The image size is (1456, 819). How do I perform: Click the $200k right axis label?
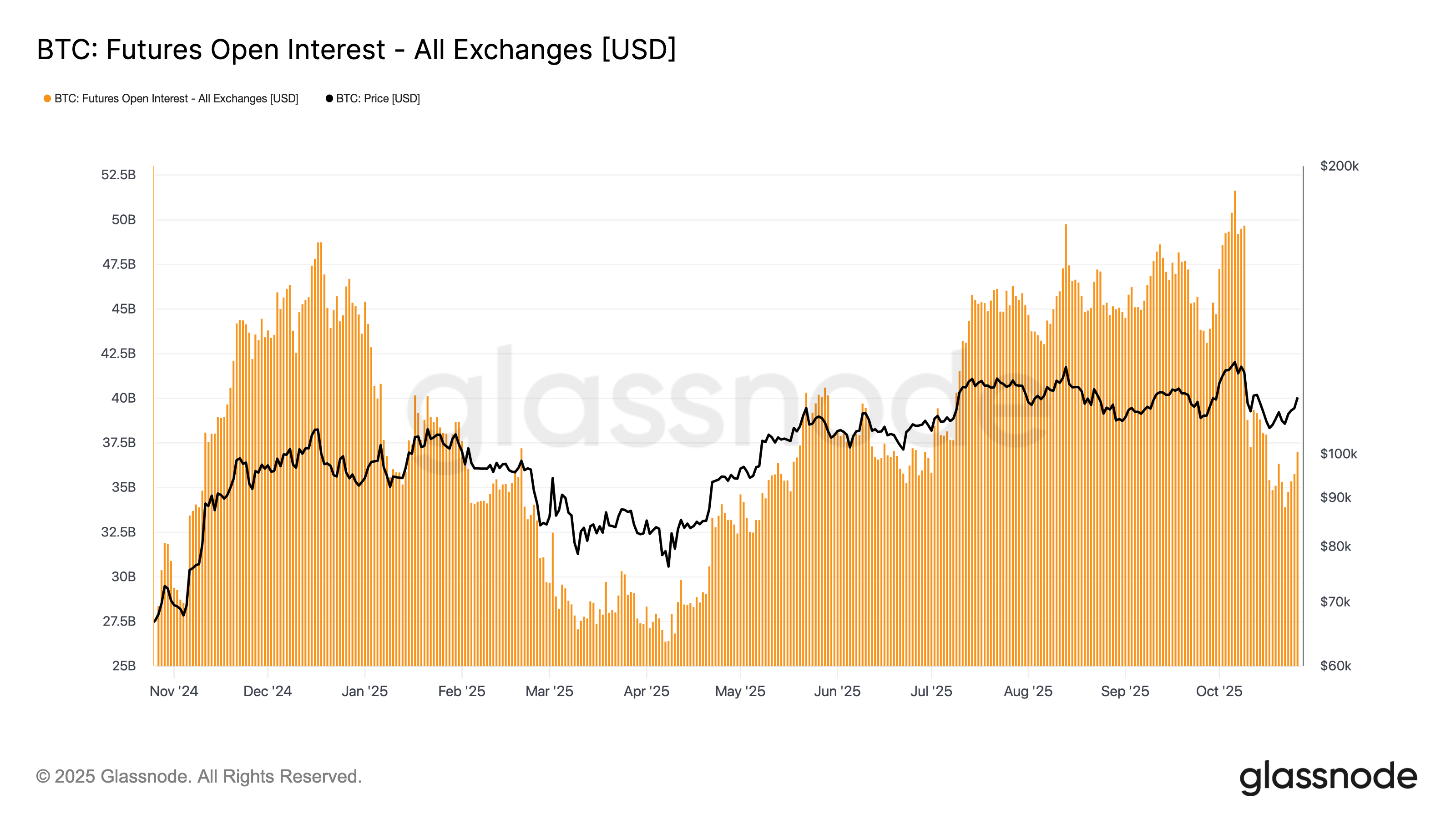(1339, 166)
